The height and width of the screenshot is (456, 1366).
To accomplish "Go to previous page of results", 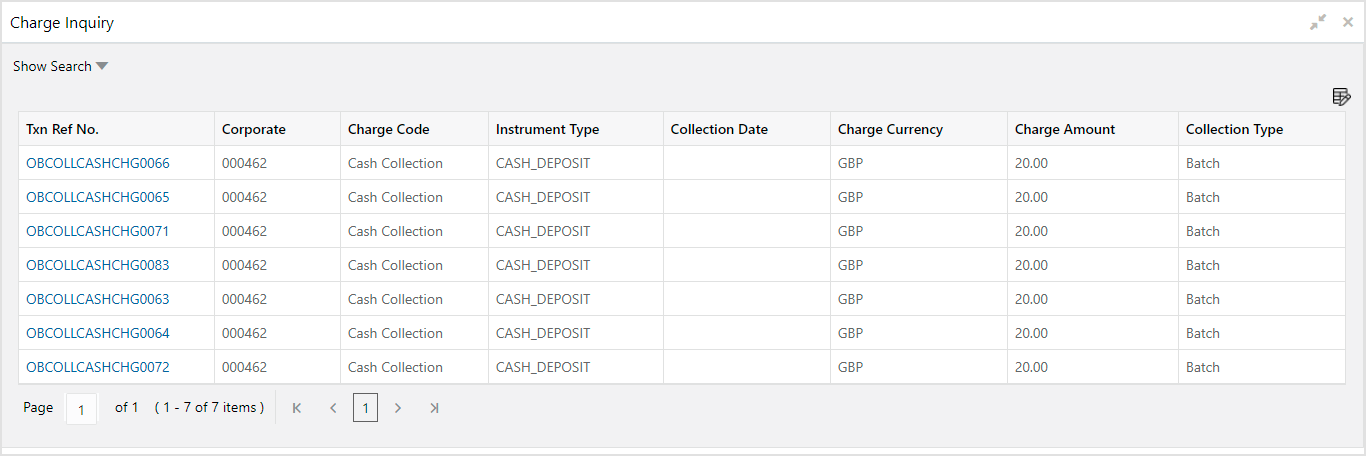I will 333,408.
